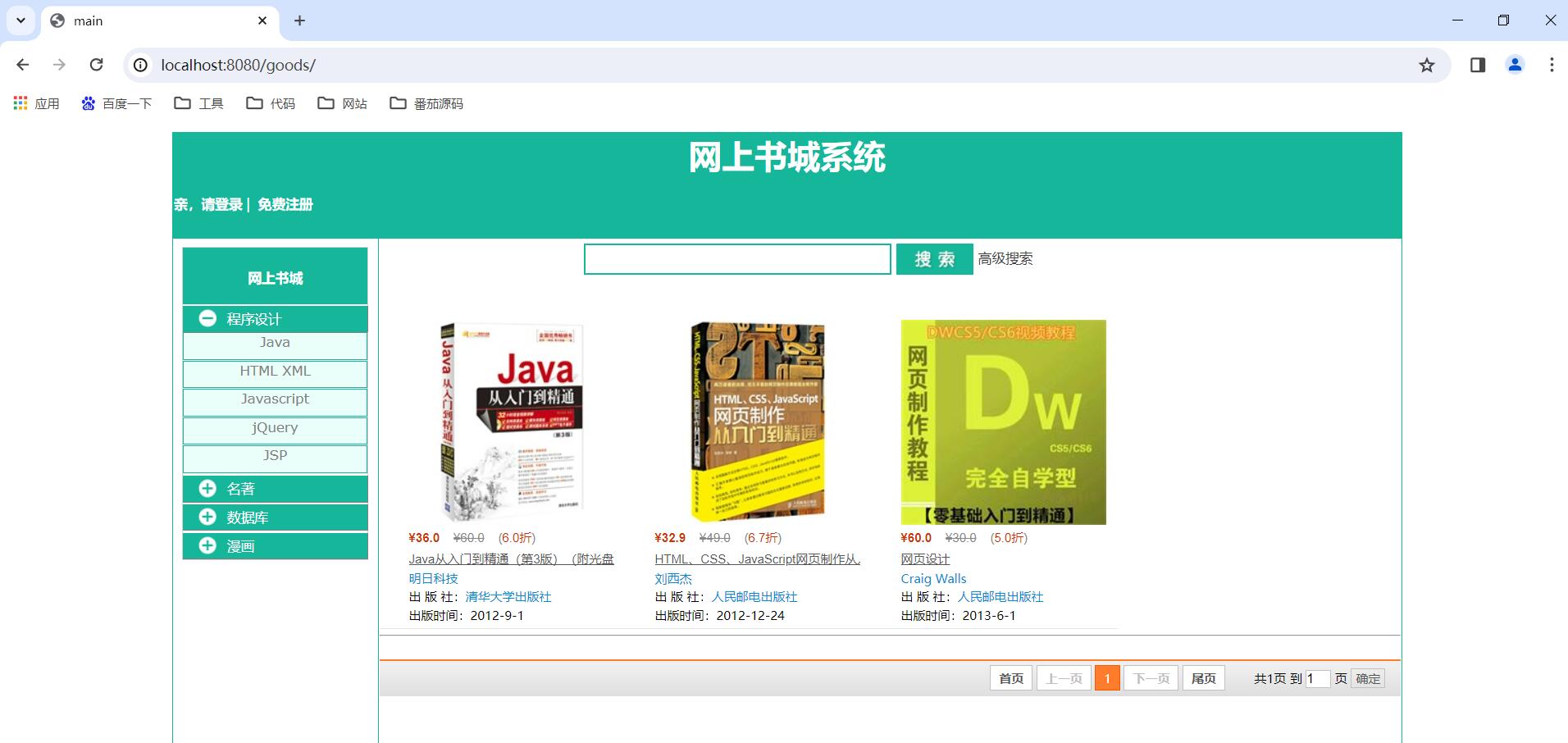Minimize the browser window

pos(1457,21)
